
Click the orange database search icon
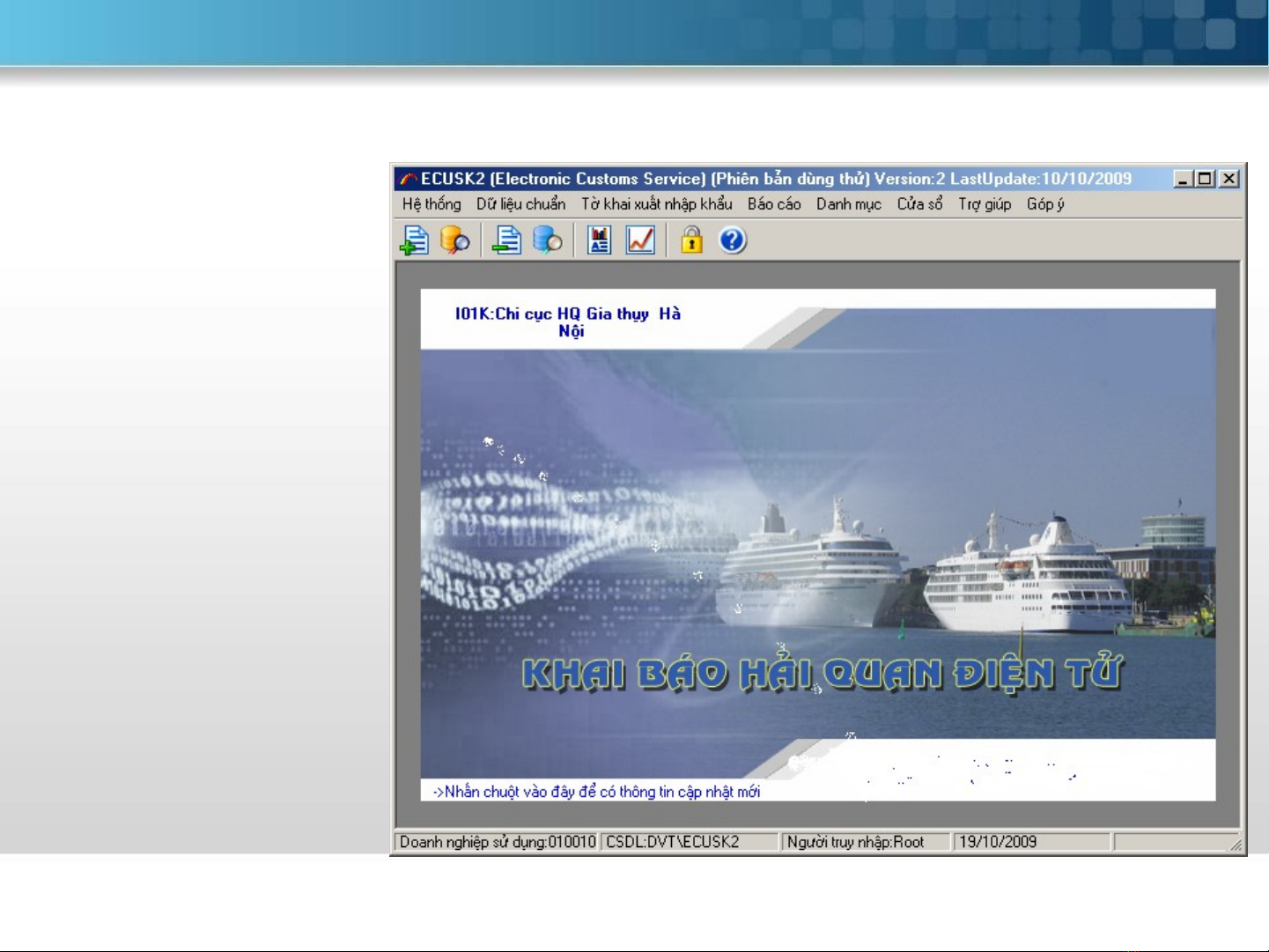point(454,240)
